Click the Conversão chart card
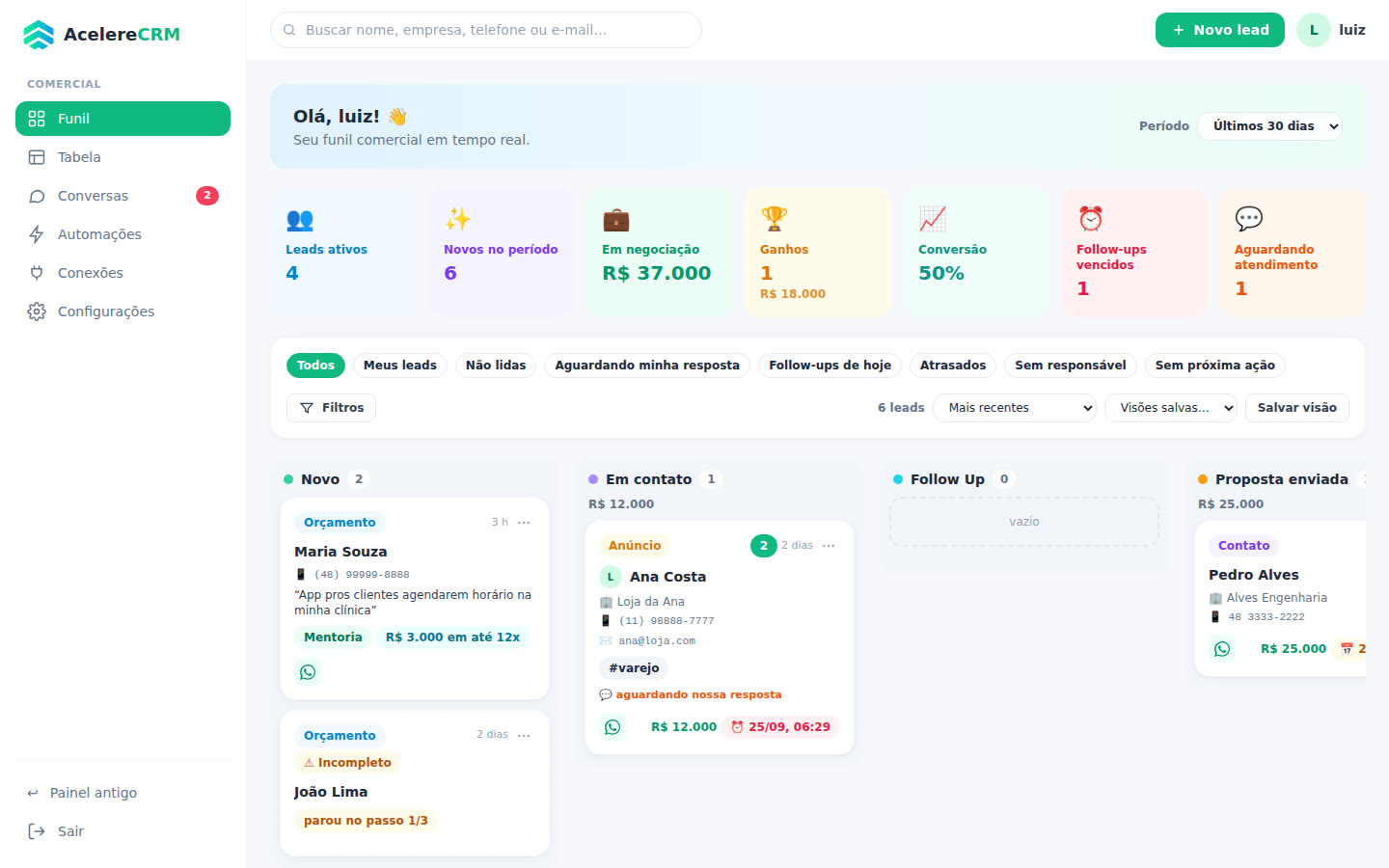 (976, 253)
